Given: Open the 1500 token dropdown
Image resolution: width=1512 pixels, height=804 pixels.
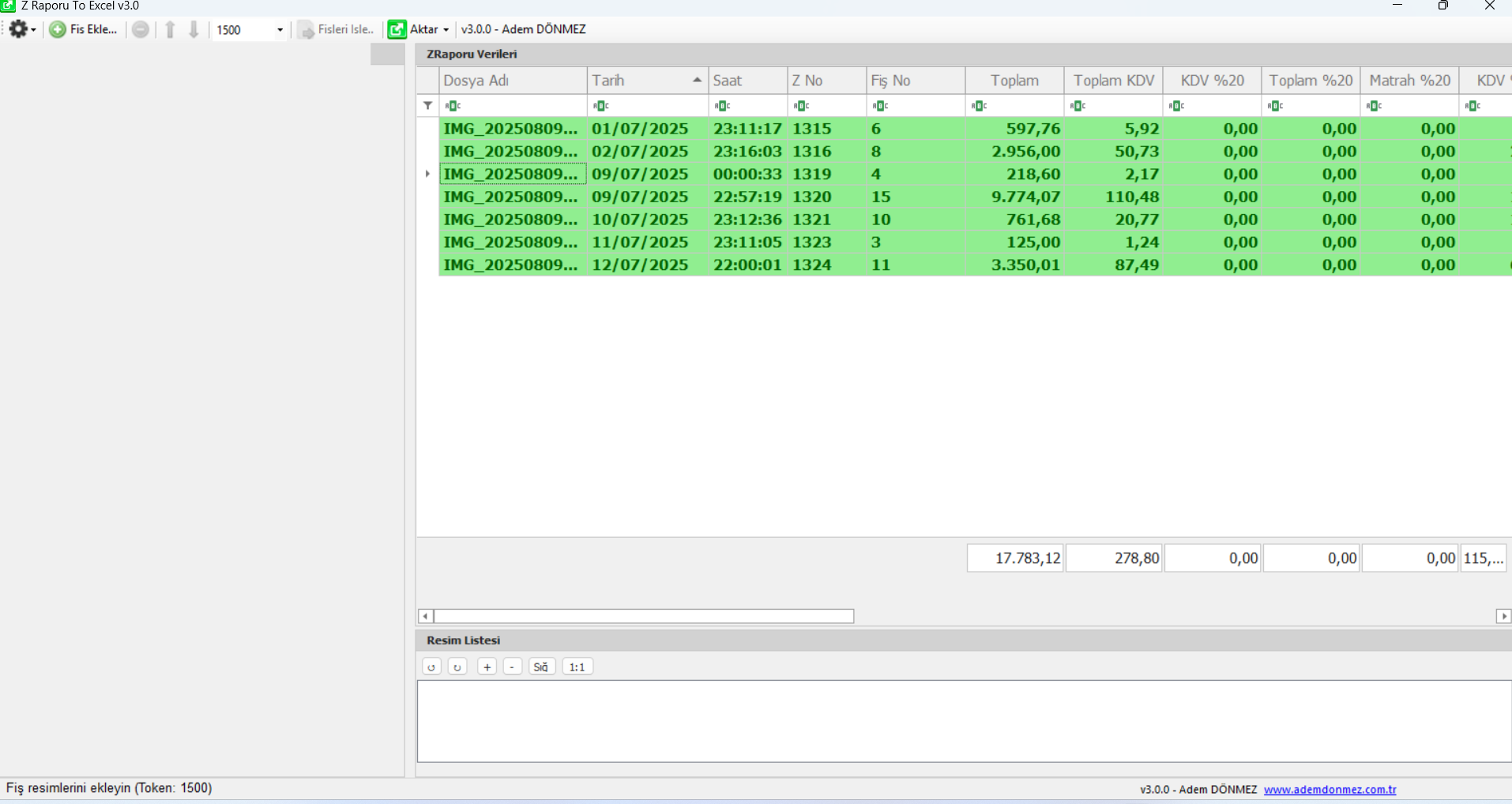Looking at the screenshot, I should point(280,30).
